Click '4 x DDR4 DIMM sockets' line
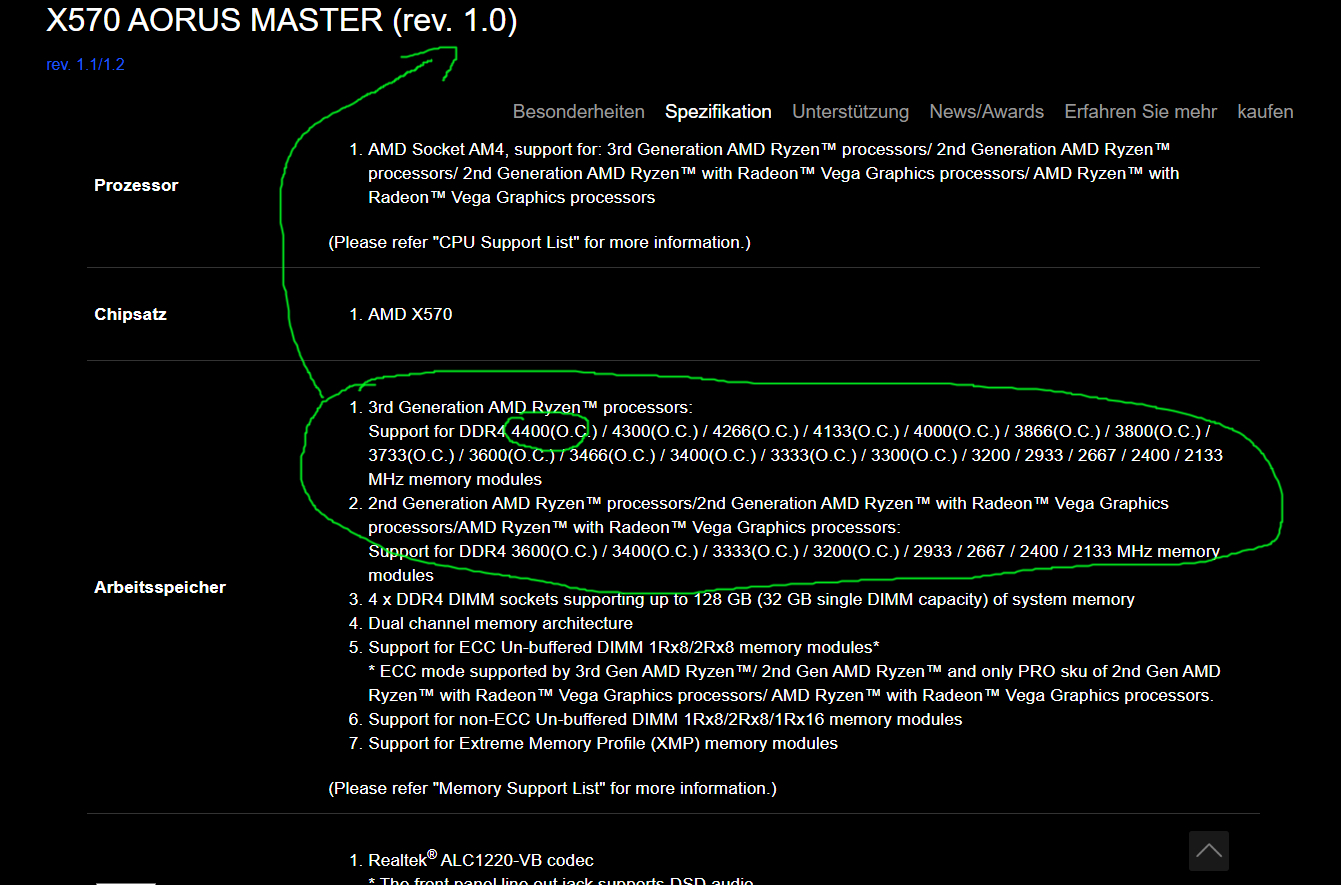This screenshot has height=885, width=1341. click(x=751, y=599)
